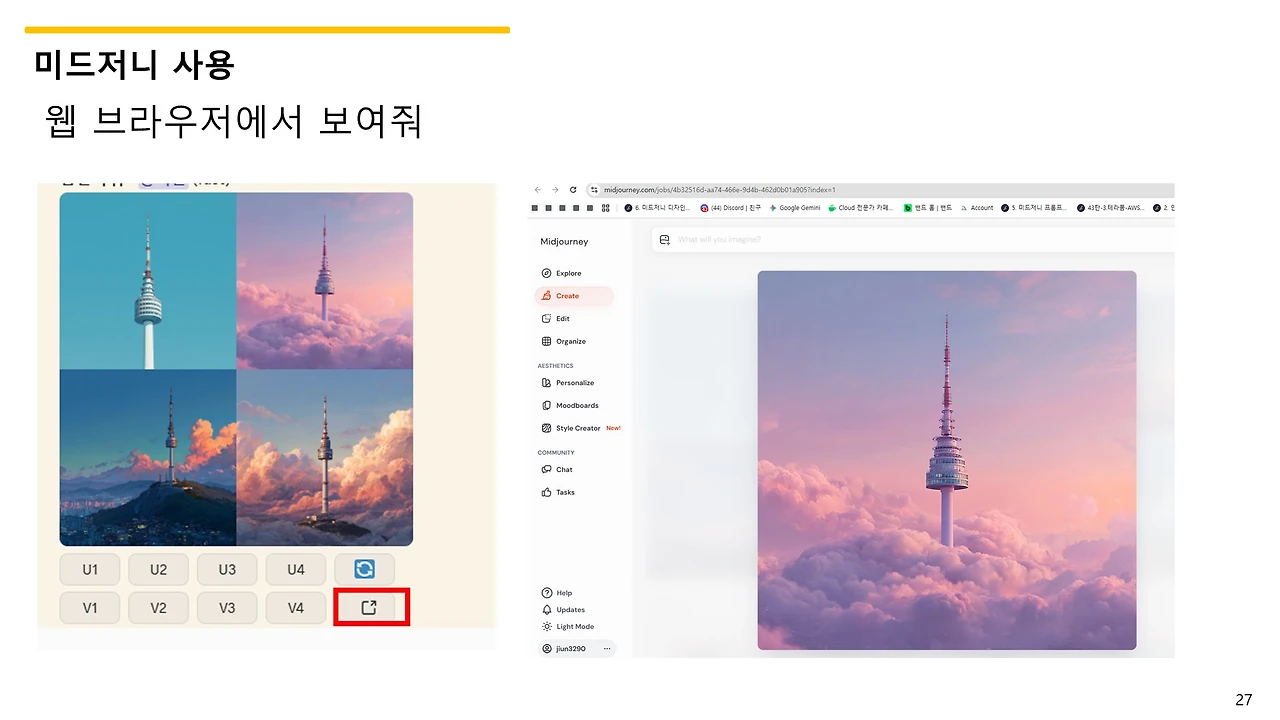Open the browser tab search grid icon

[606, 207]
